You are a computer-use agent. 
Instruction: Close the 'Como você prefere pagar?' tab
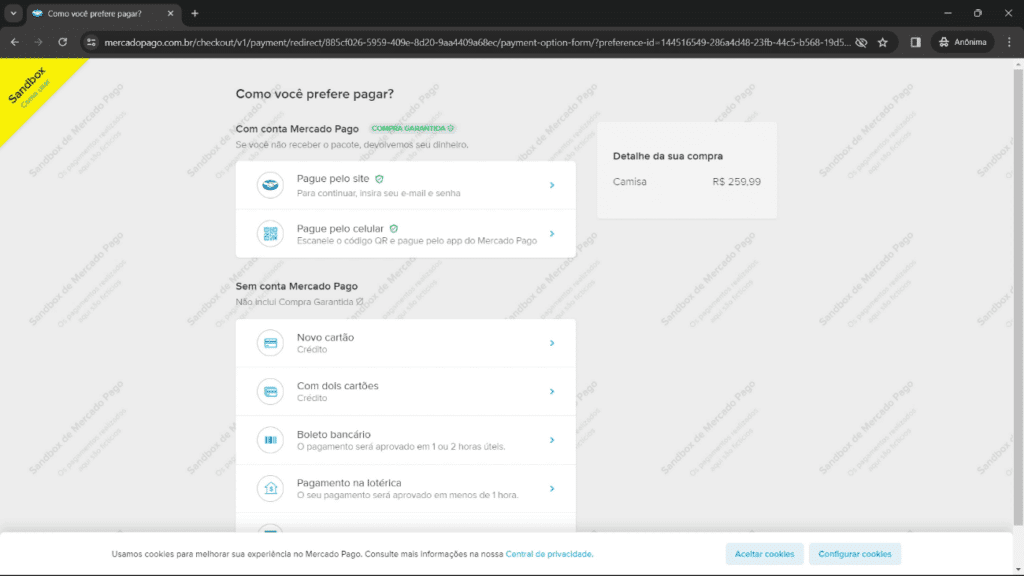pyautogui.click(x=170, y=13)
